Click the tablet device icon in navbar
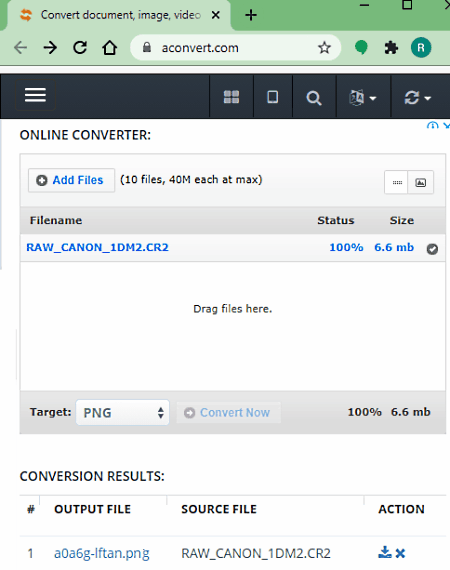The width and height of the screenshot is (450, 570). click(273, 97)
